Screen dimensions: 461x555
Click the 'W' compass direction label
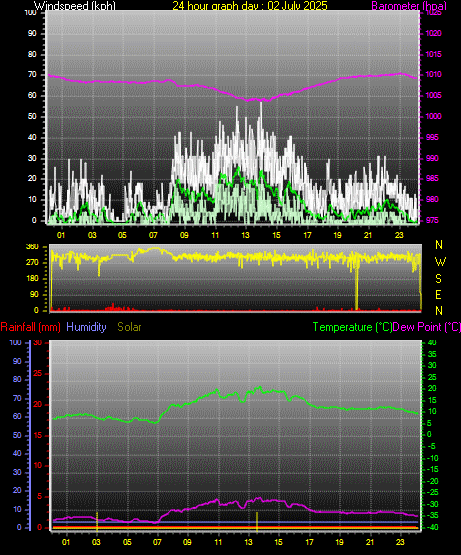pos(440,262)
